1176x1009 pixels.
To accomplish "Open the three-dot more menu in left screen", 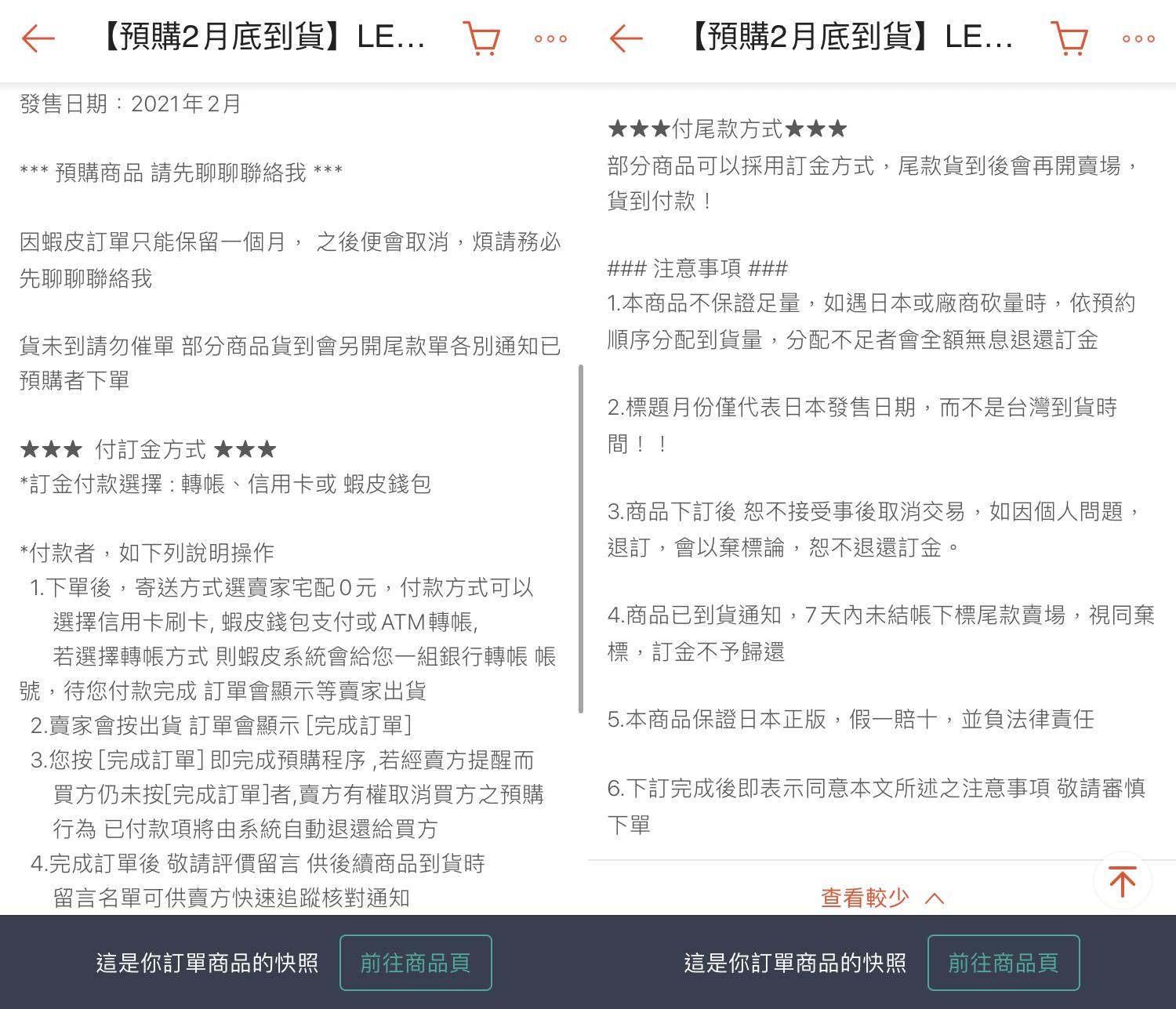I will point(550,38).
